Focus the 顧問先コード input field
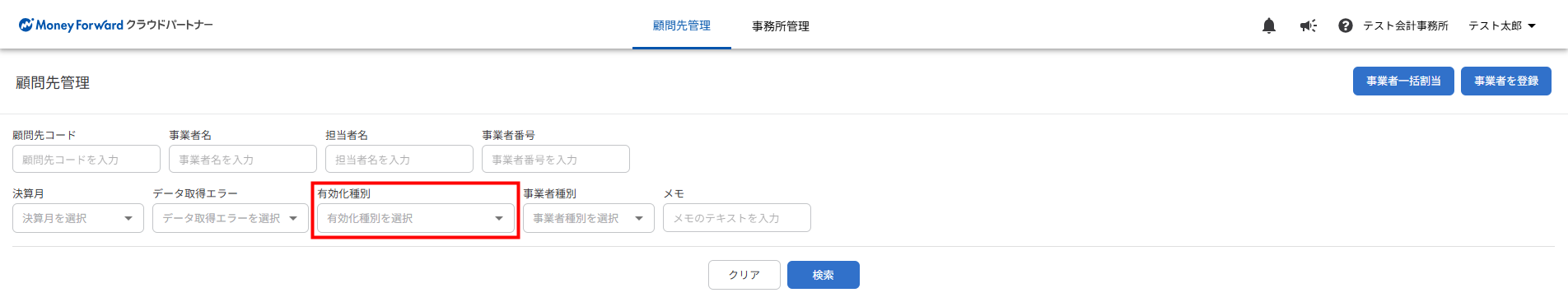Viewport: 1568px width, 302px height. click(x=86, y=159)
